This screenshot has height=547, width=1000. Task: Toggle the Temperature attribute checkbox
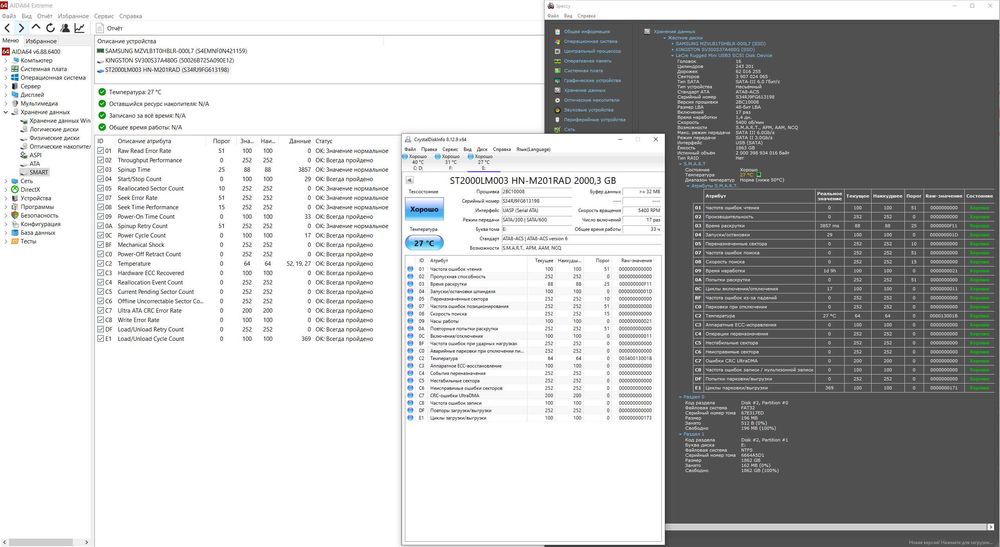click(x=100, y=263)
